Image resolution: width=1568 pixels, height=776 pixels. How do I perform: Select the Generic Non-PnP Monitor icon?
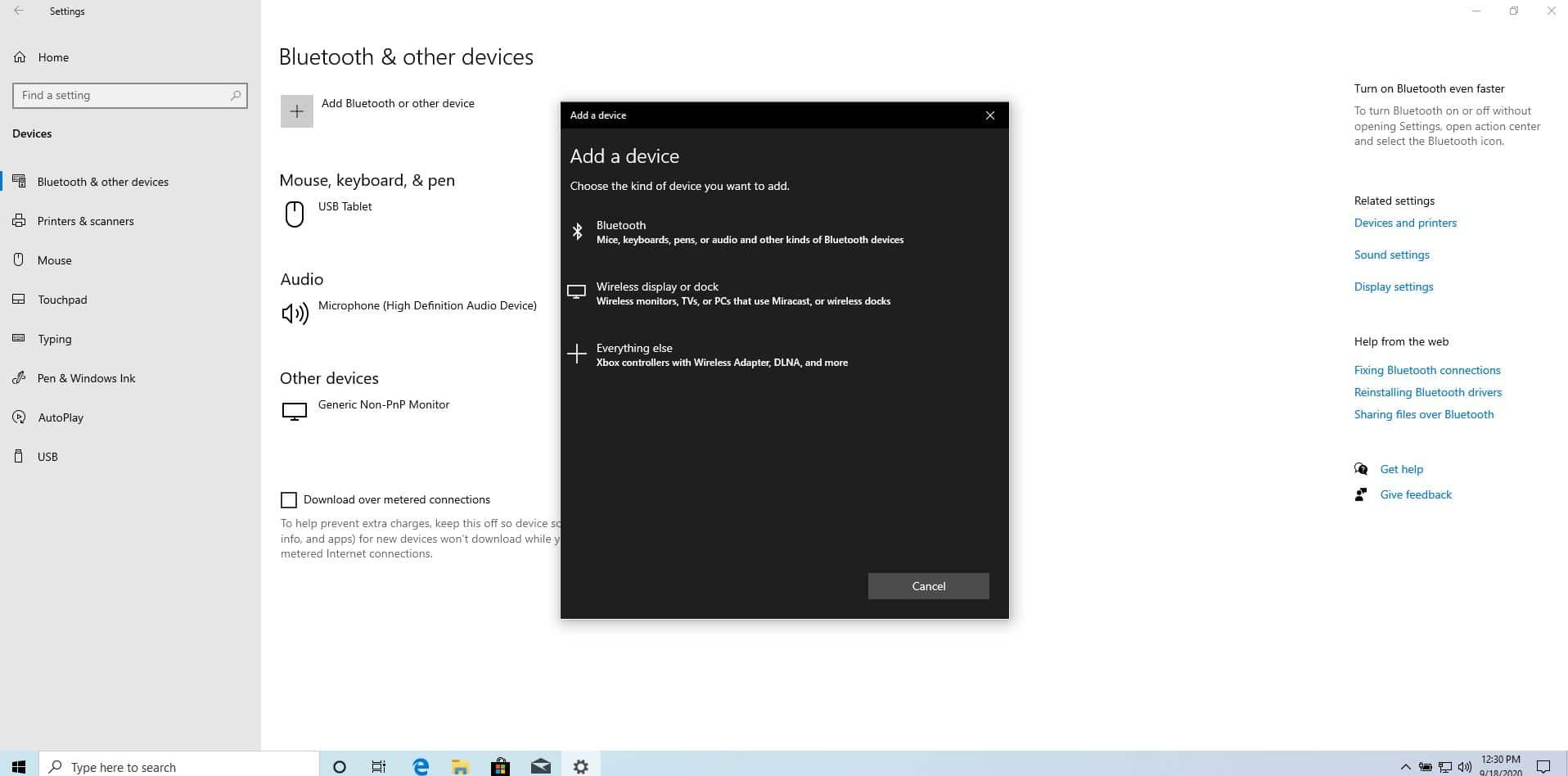tap(295, 411)
